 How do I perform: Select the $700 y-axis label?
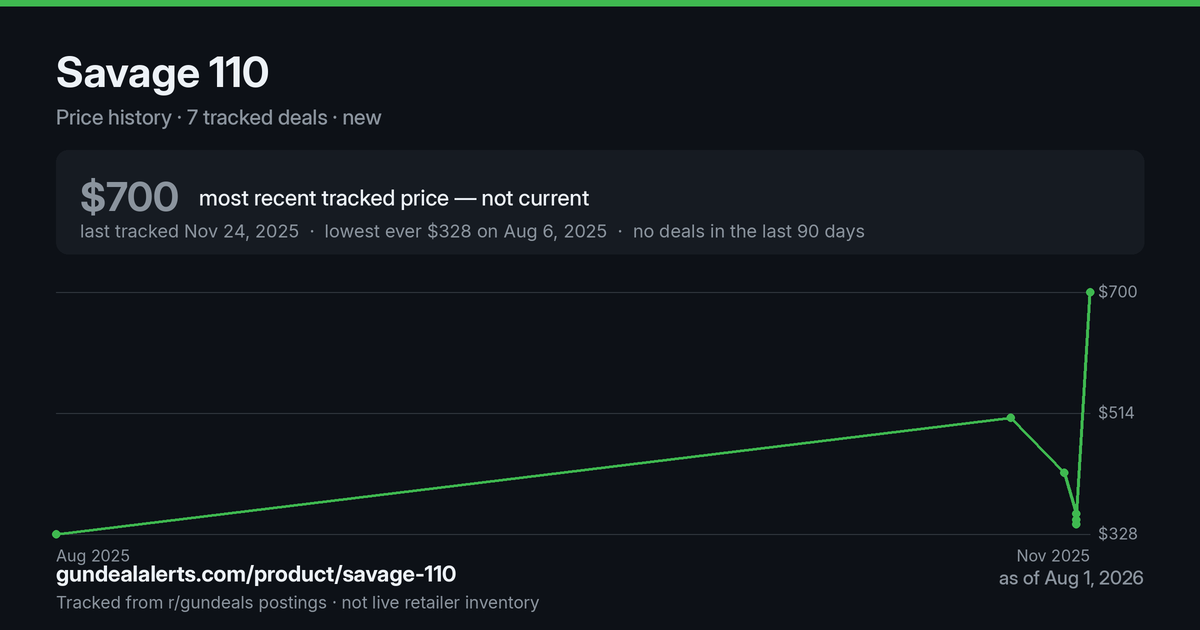pyautogui.click(x=1118, y=292)
